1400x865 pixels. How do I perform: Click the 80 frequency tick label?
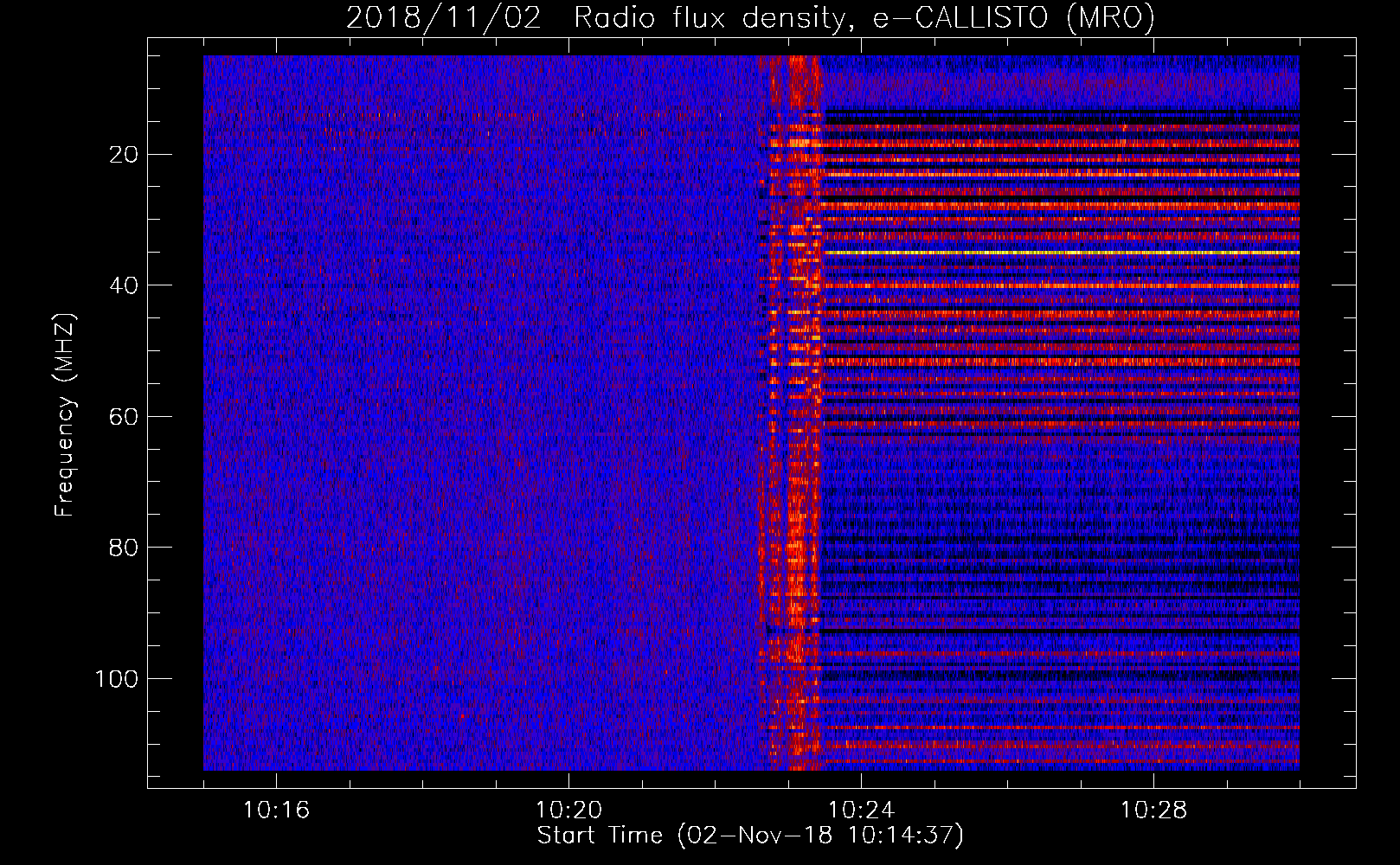125,548
